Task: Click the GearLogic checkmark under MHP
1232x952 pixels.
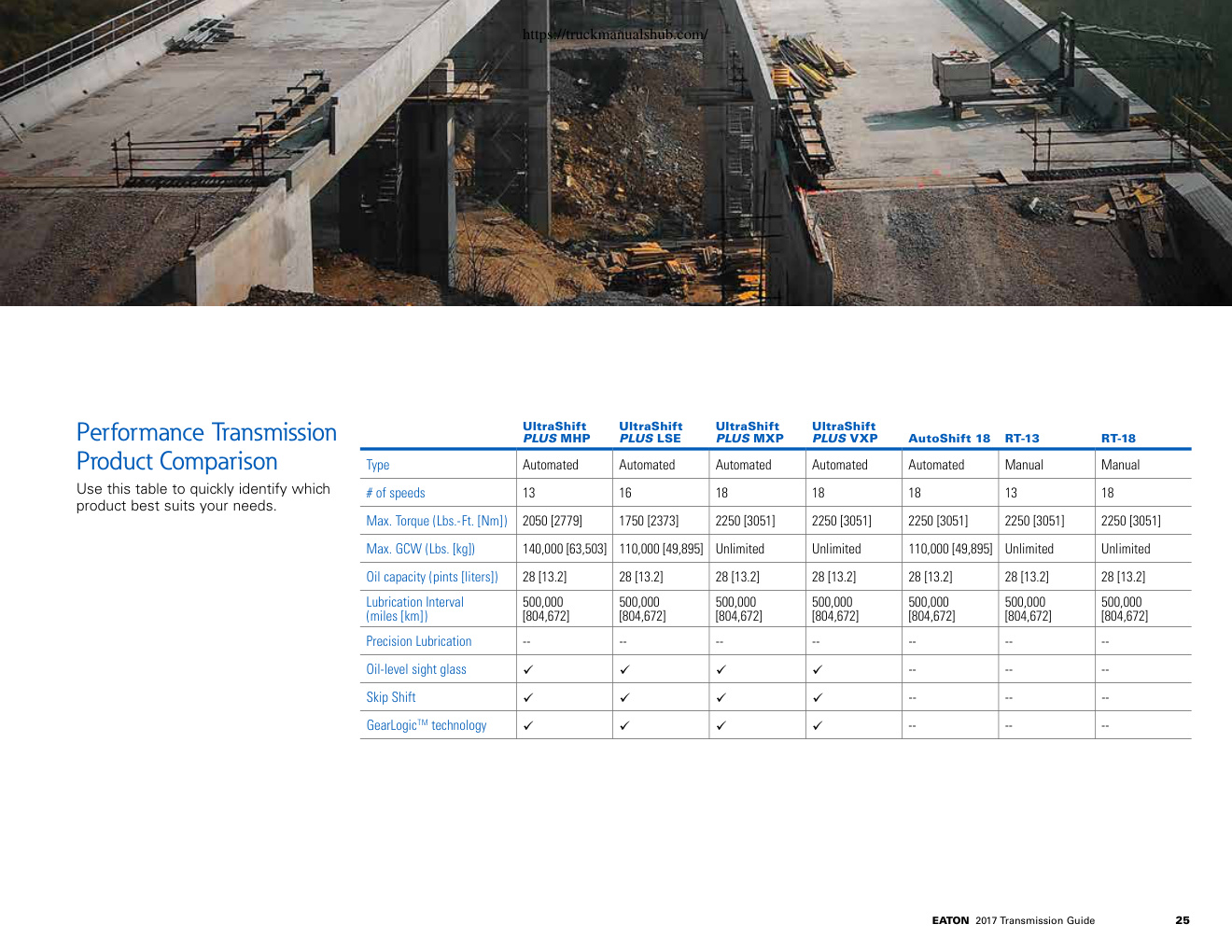Action: pos(528,725)
